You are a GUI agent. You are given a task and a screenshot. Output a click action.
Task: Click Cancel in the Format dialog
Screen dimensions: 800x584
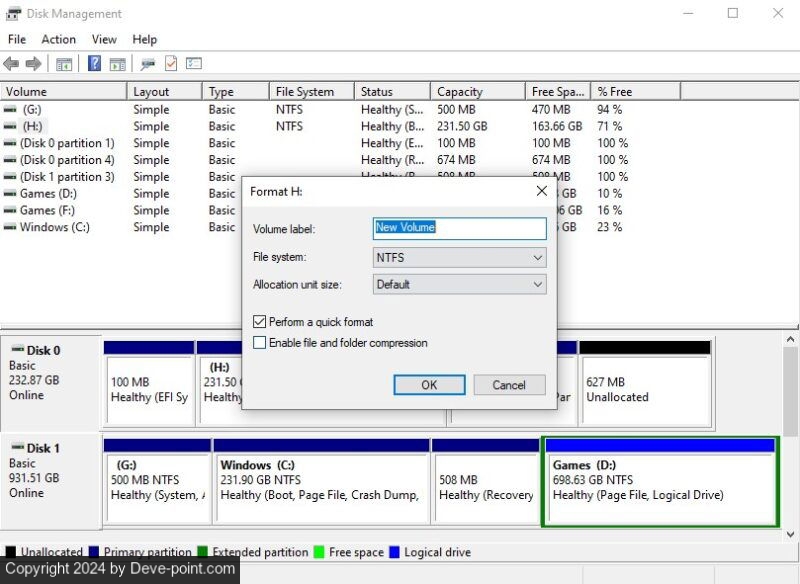point(508,385)
